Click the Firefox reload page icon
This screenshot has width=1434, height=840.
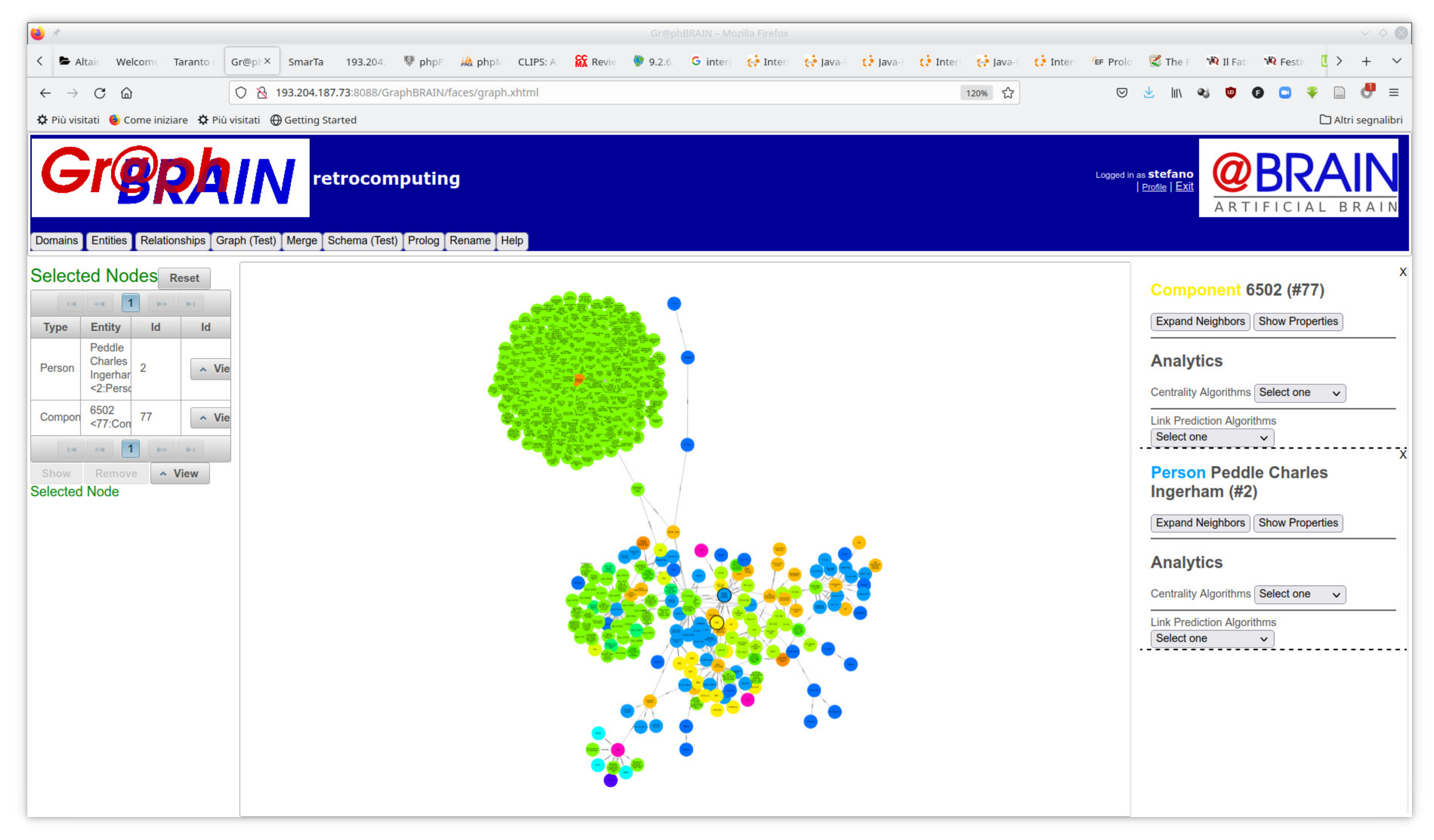tap(100, 93)
